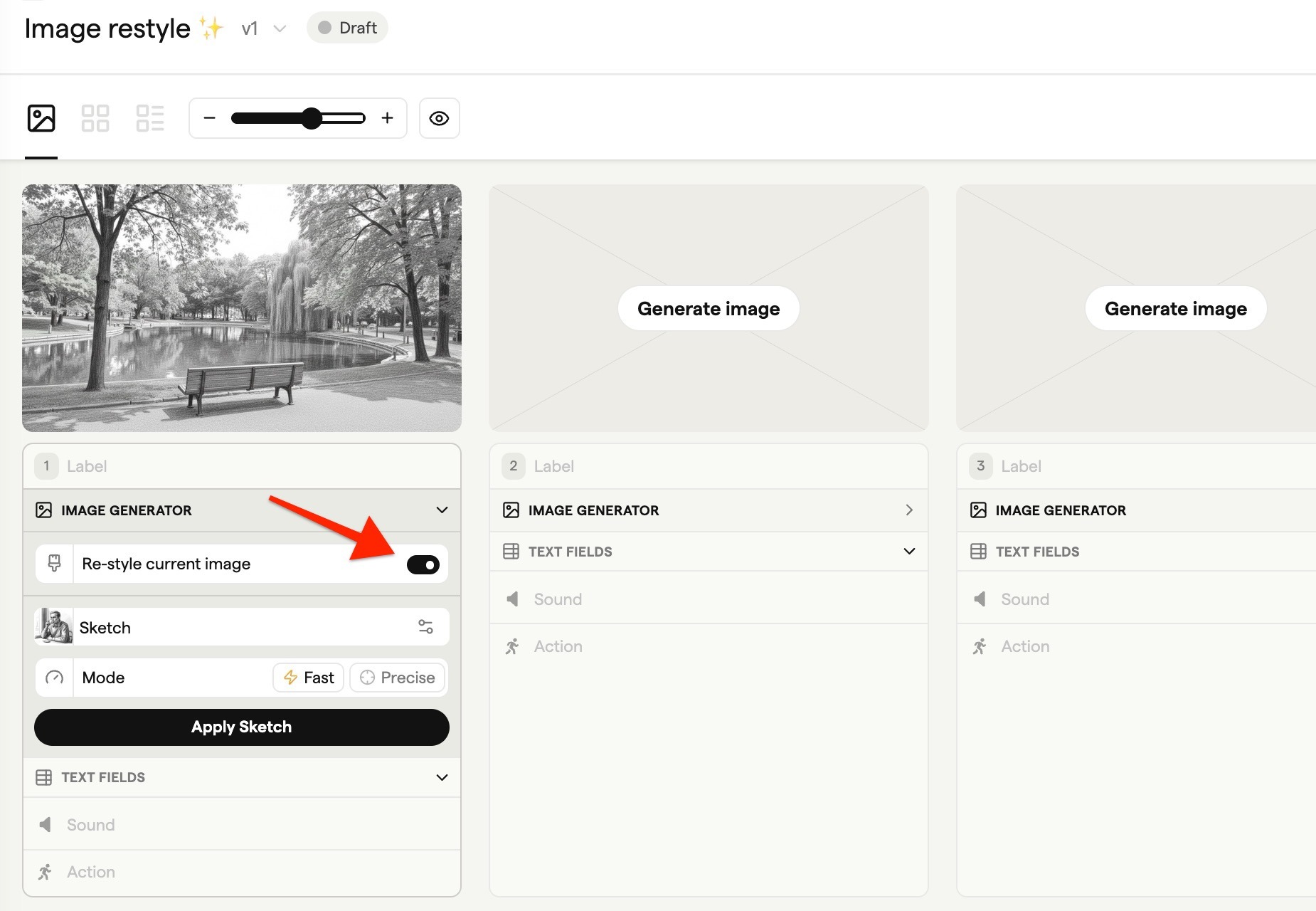Click the grid view icon

95,117
